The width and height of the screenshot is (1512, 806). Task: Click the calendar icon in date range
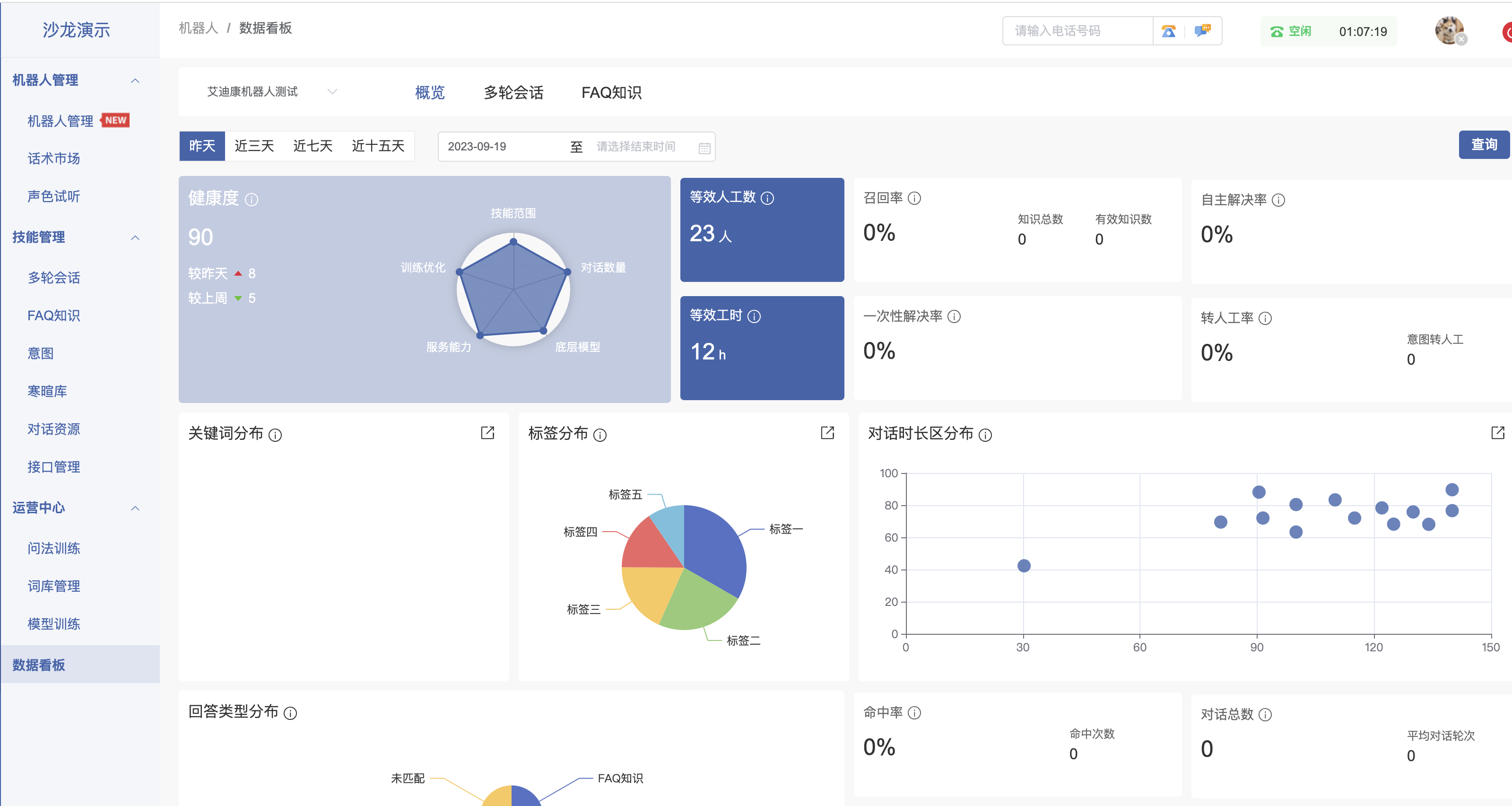click(x=704, y=148)
